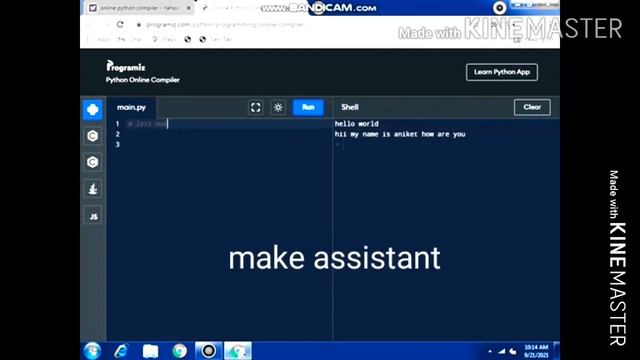Select the main.py file tab
The image size is (640, 360).
(131, 107)
